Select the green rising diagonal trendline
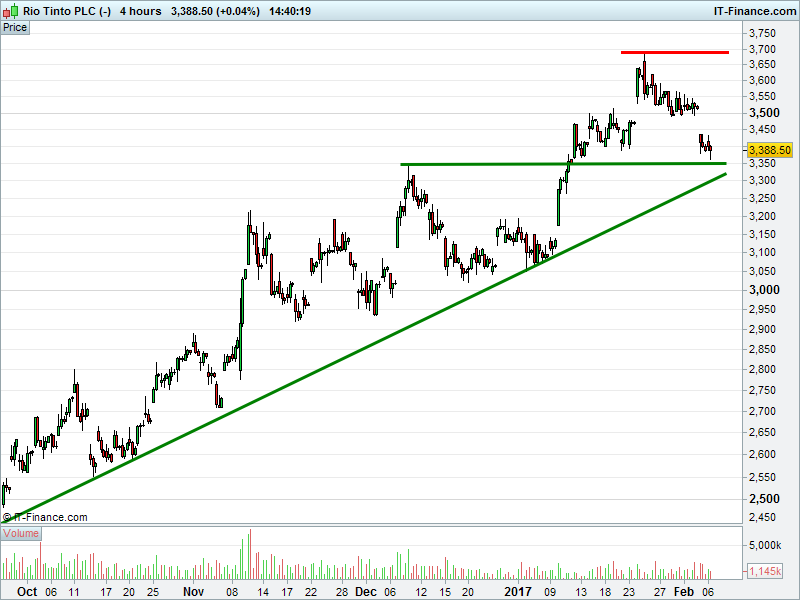The image size is (800, 600). [x=363, y=348]
